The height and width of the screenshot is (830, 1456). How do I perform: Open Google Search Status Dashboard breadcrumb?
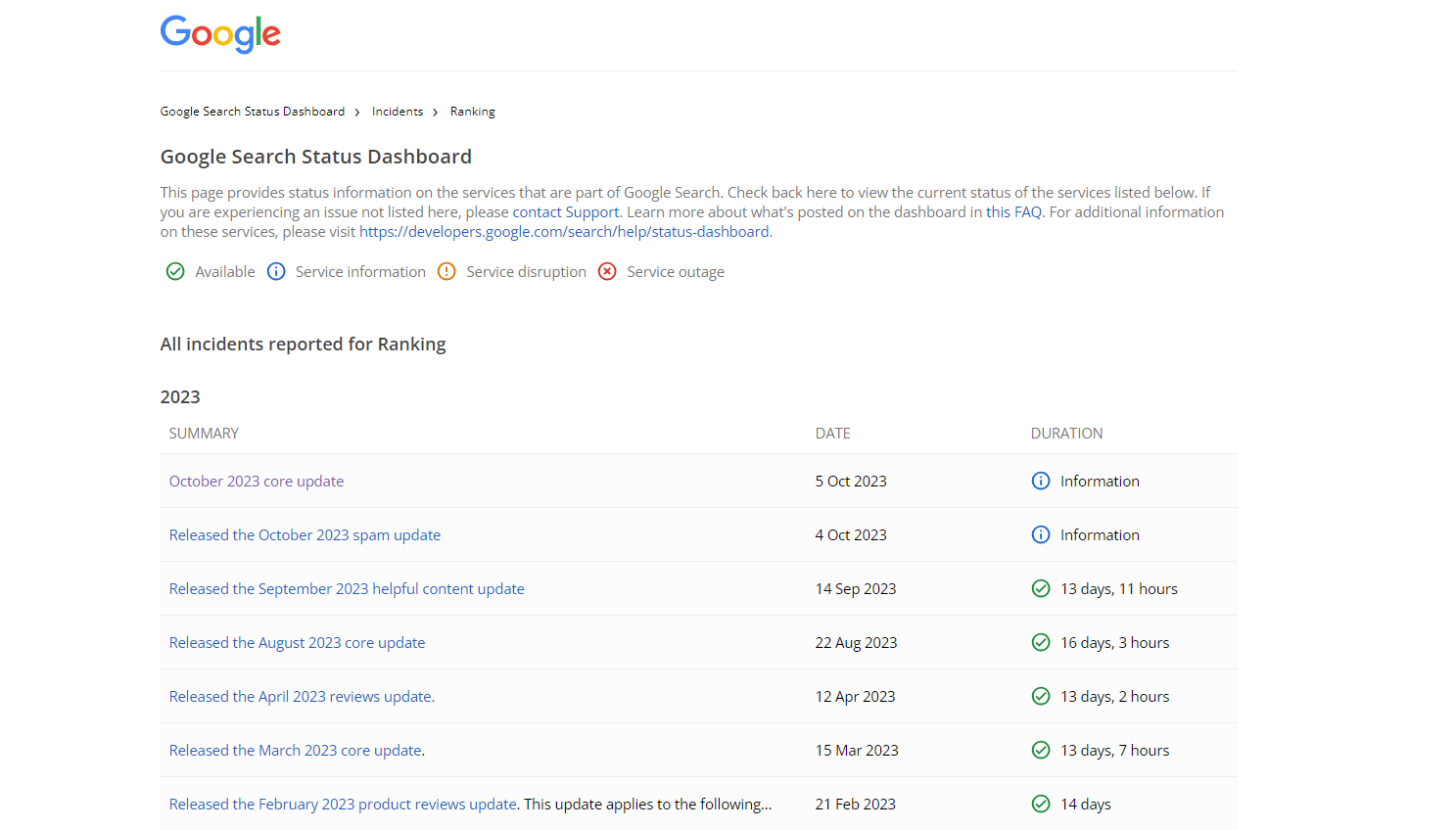click(253, 112)
